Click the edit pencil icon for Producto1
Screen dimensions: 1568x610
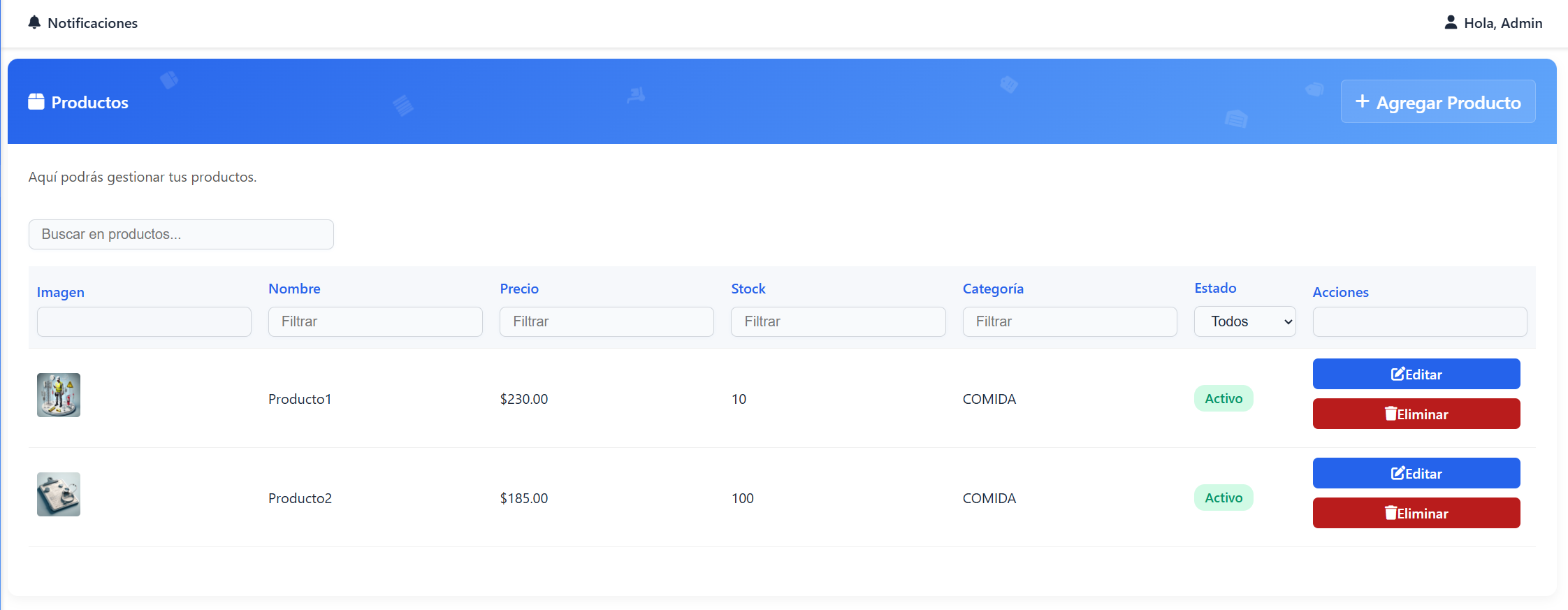click(x=1397, y=375)
